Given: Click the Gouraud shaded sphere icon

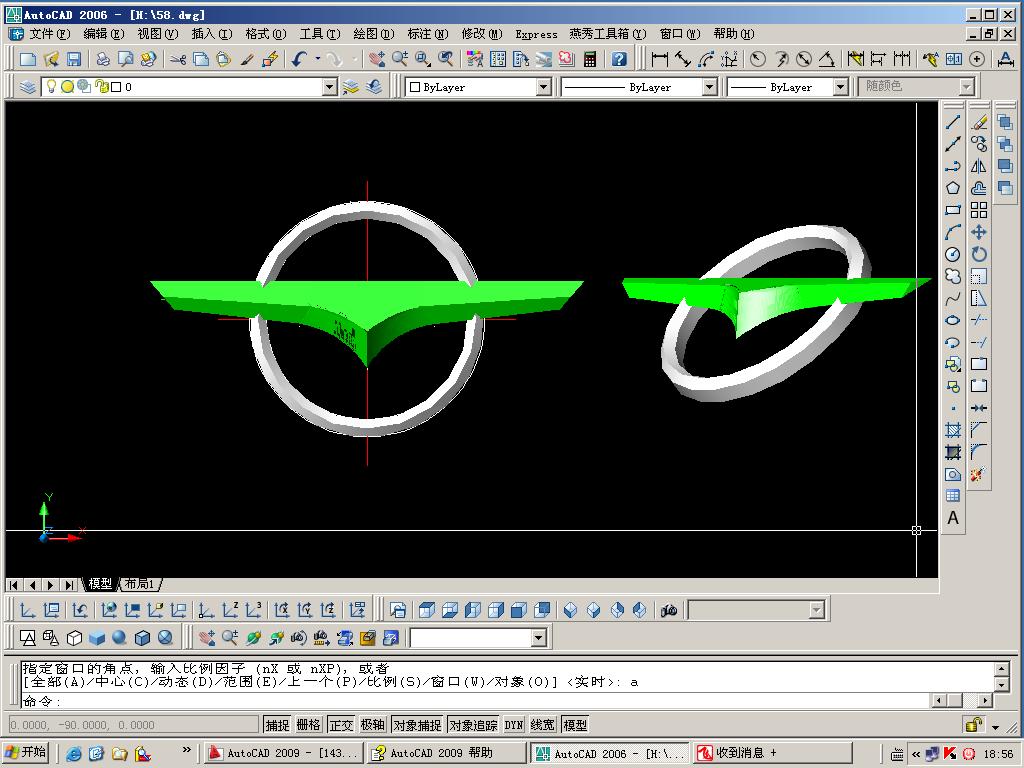Looking at the screenshot, I should pyautogui.click(x=119, y=637).
